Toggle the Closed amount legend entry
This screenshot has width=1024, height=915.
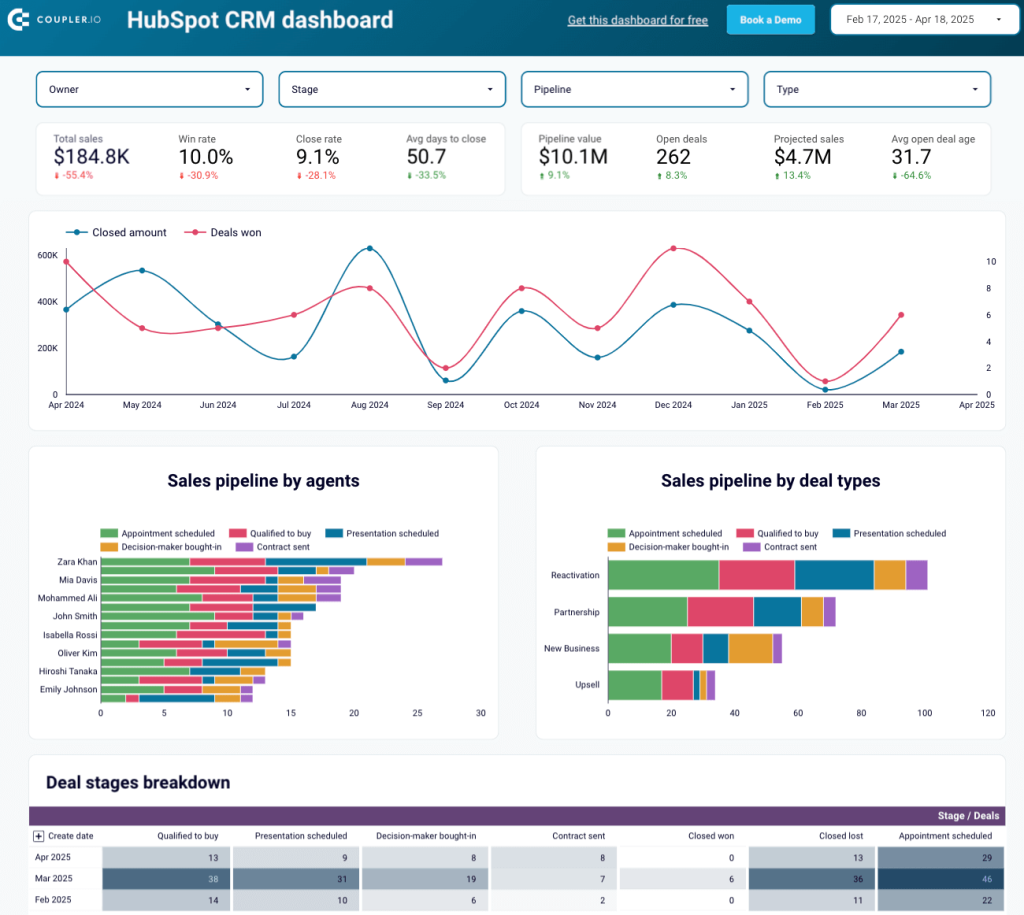116,233
